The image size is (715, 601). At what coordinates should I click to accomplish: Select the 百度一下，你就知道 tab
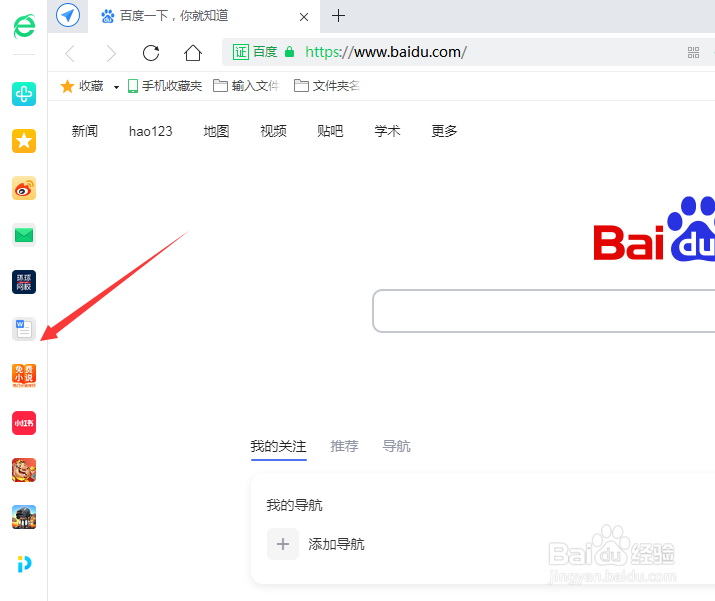pyautogui.click(x=204, y=16)
